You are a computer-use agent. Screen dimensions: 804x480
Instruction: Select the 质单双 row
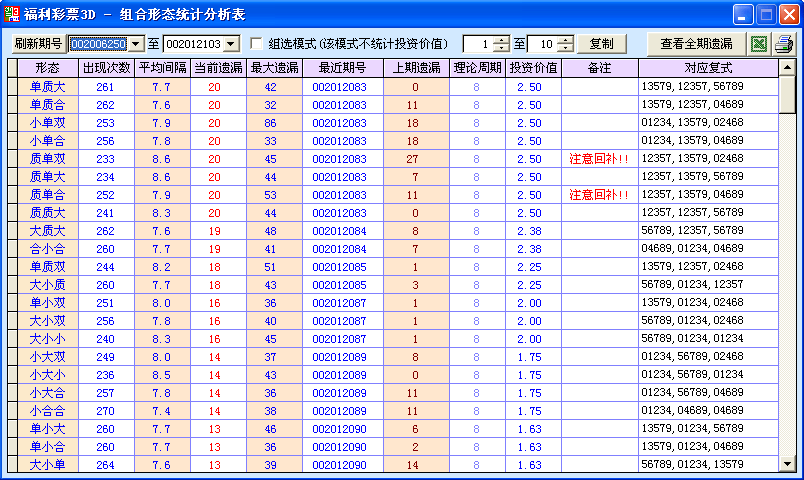[47, 159]
